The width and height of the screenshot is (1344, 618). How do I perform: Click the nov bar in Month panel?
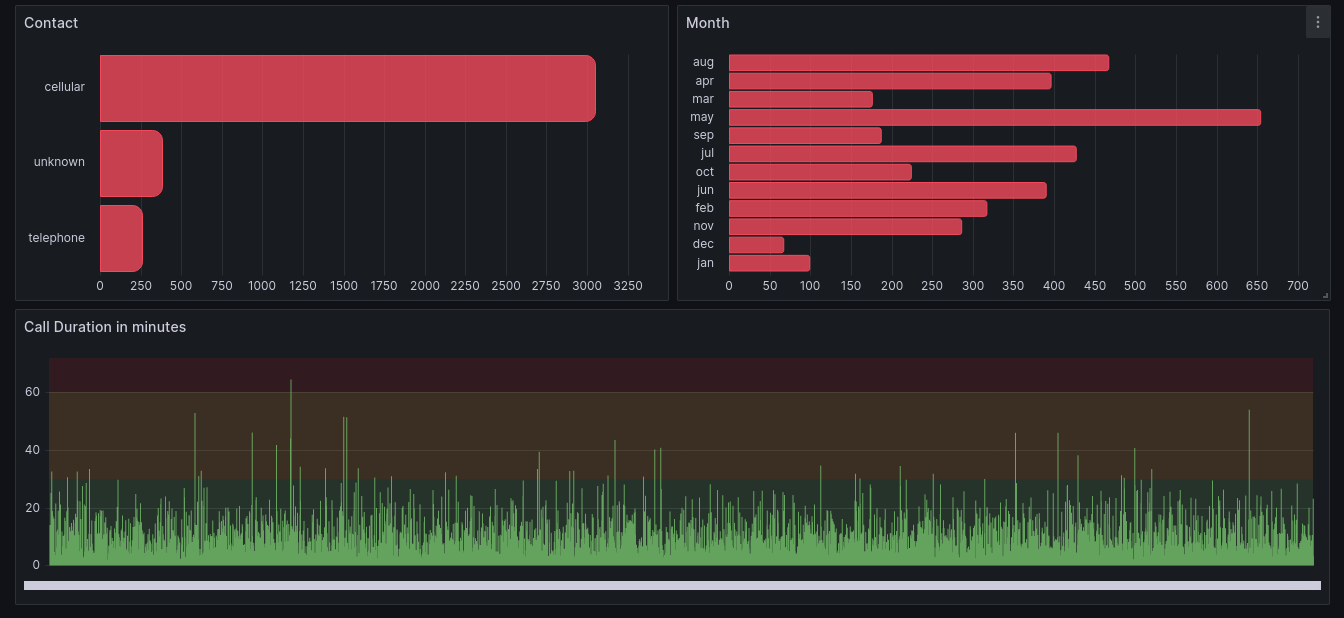click(x=845, y=226)
